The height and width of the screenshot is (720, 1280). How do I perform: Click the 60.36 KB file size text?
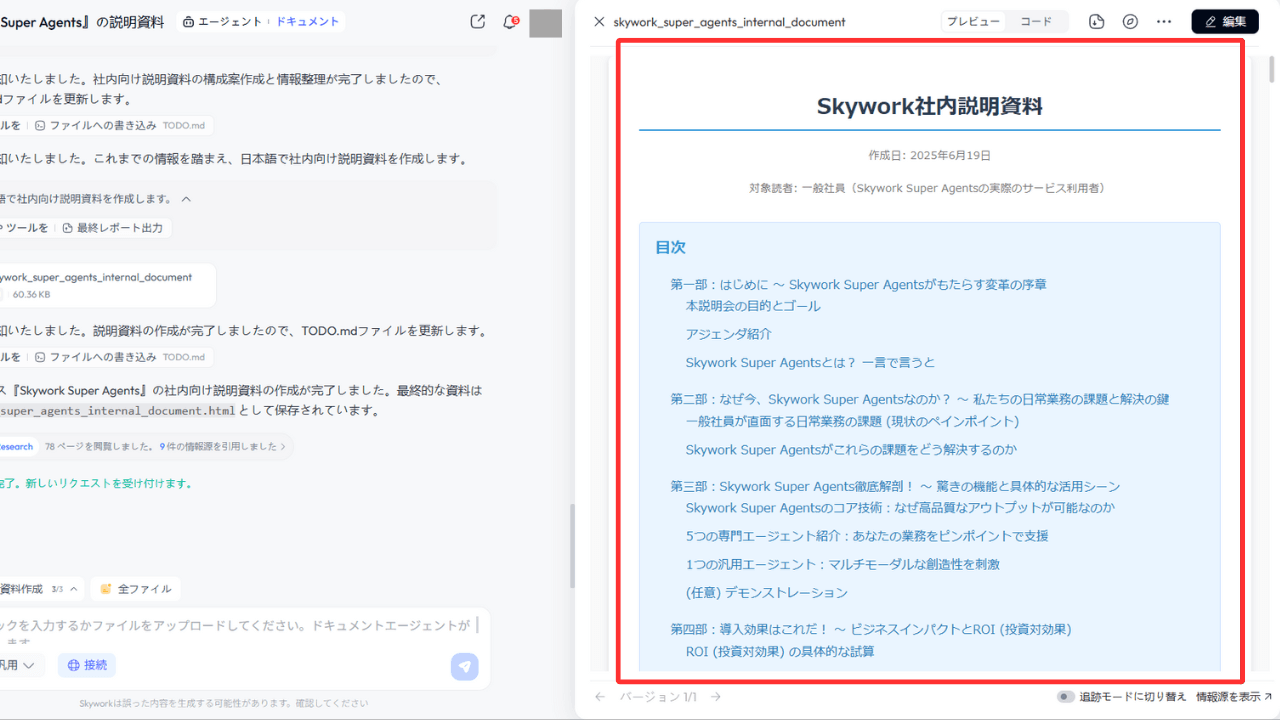31,295
